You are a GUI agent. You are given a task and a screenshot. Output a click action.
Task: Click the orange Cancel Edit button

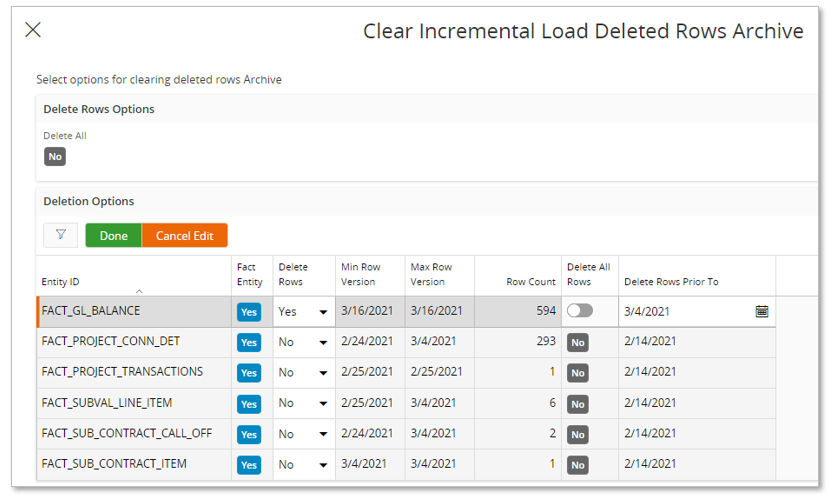[185, 236]
